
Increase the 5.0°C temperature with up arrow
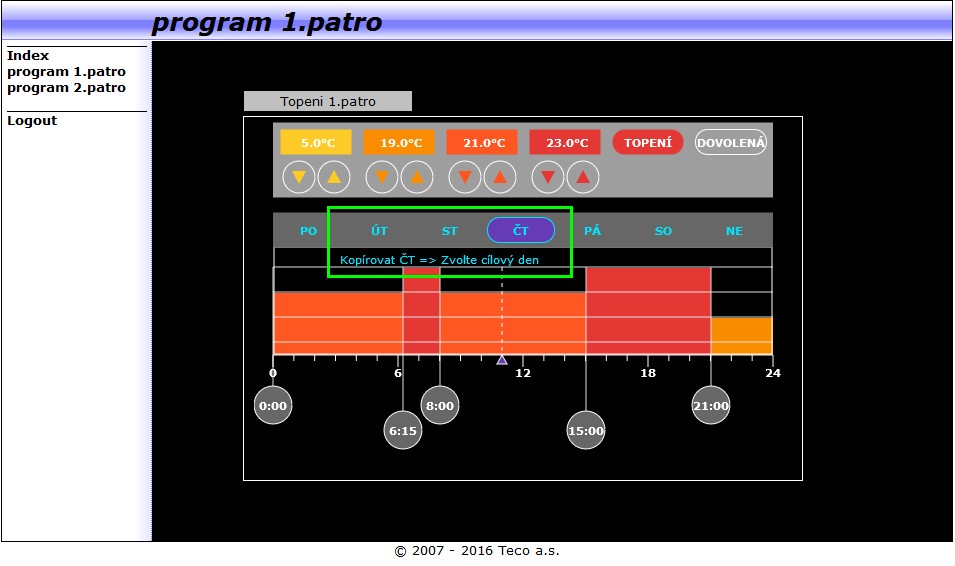[x=334, y=179]
